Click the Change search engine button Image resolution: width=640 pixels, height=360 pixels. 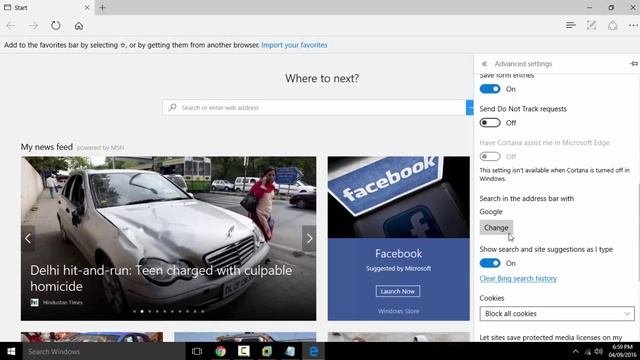click(496, 228)
